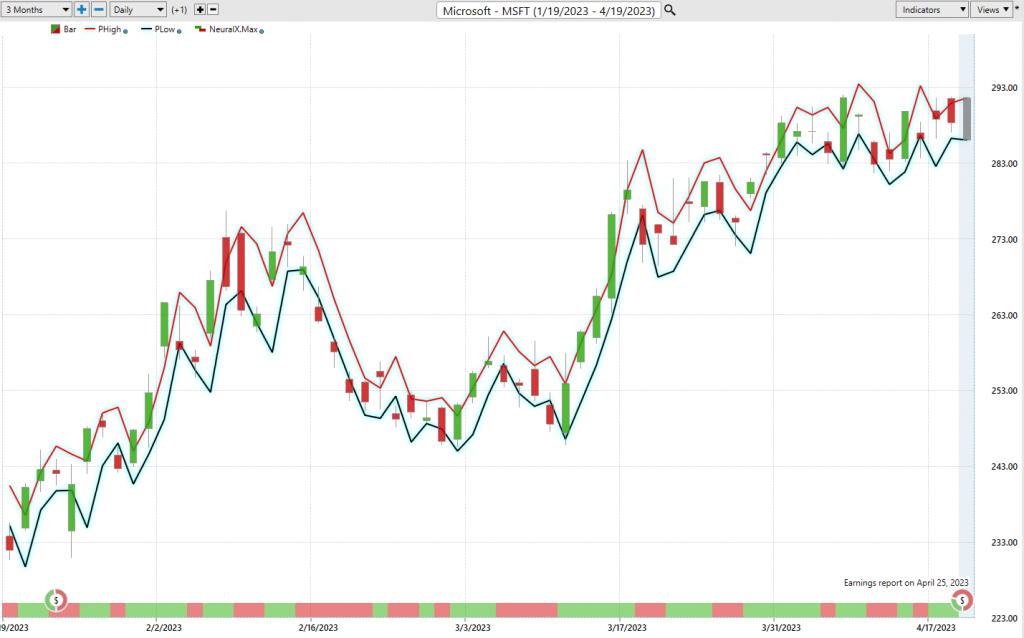This screenshot has width=1024, height=638.
Task: Open the Views dropdown menu
Action: [x=992, y=10]
